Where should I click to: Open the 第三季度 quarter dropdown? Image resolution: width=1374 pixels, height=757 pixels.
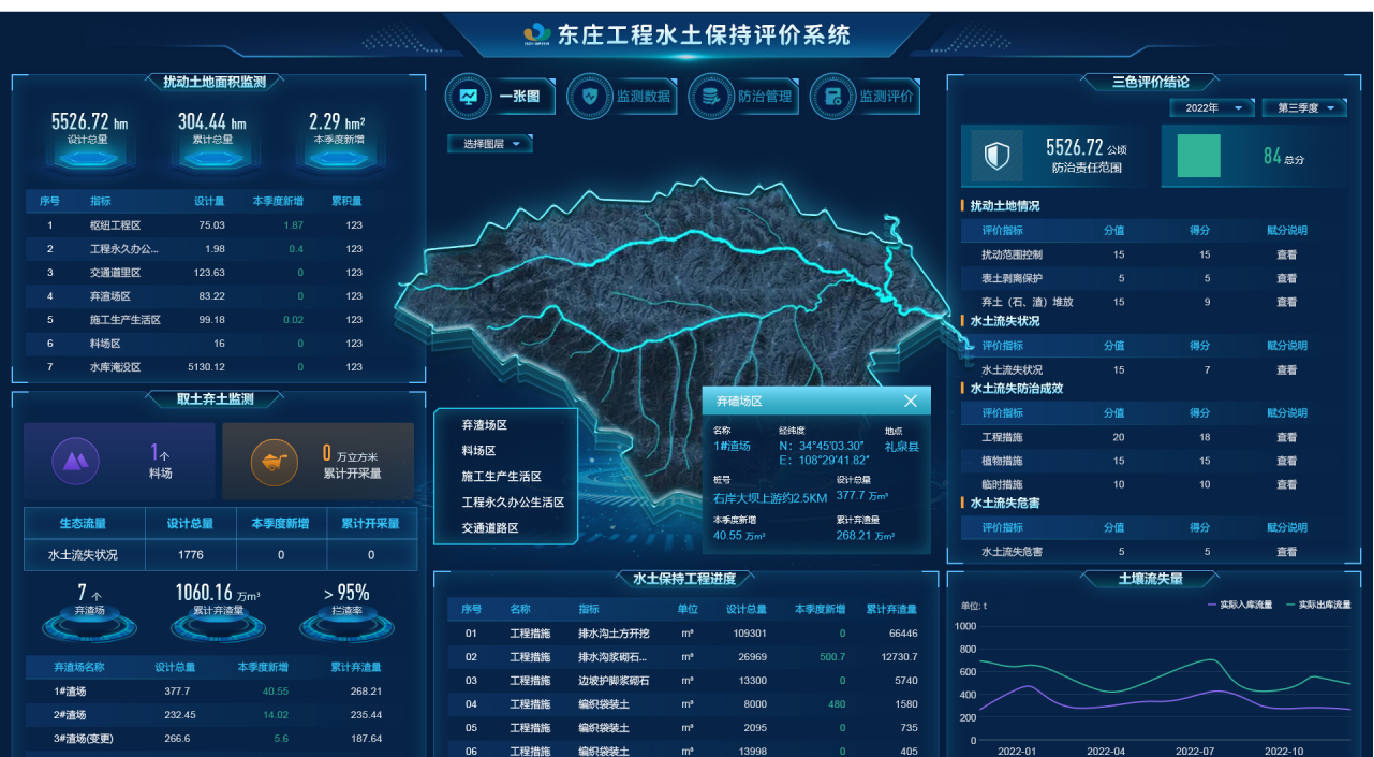pos(1304,108)
